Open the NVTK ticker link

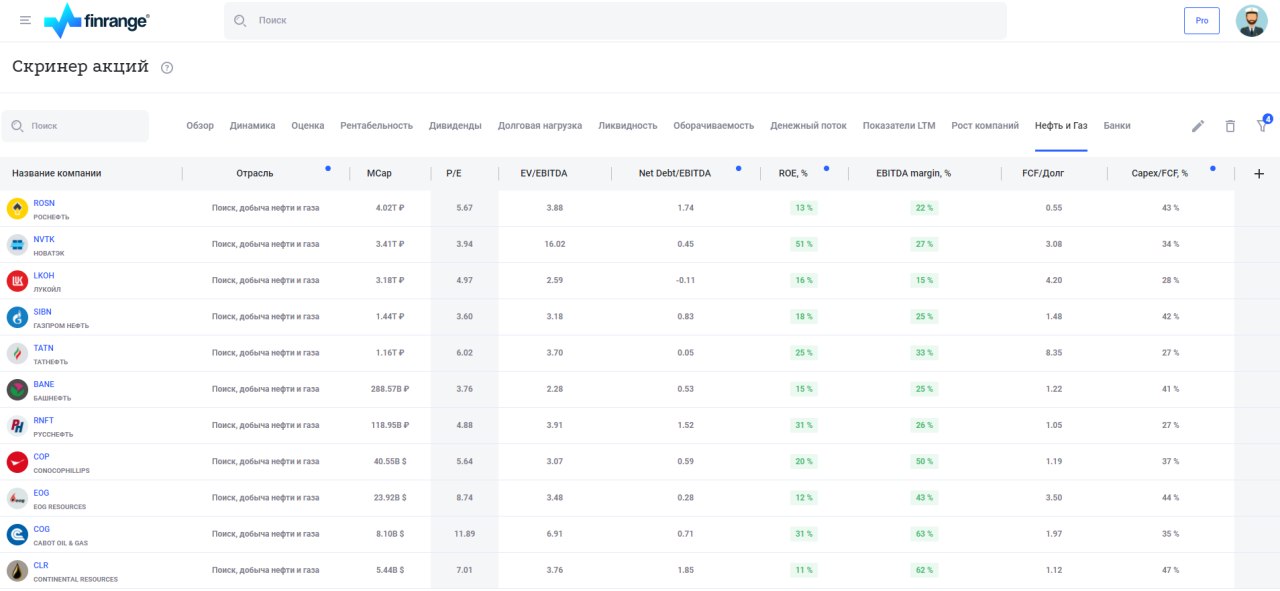[x=44, y=239]
